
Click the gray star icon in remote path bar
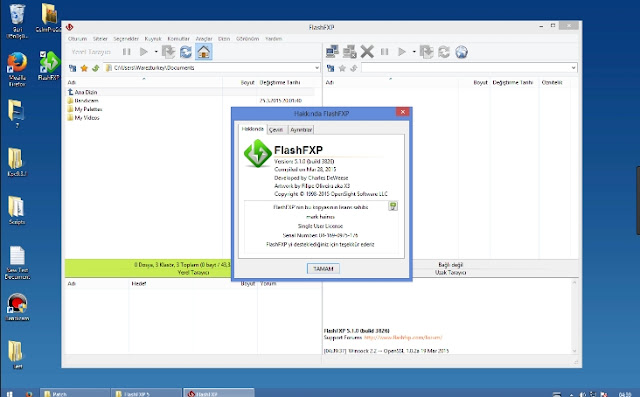[x=342, y=68]
